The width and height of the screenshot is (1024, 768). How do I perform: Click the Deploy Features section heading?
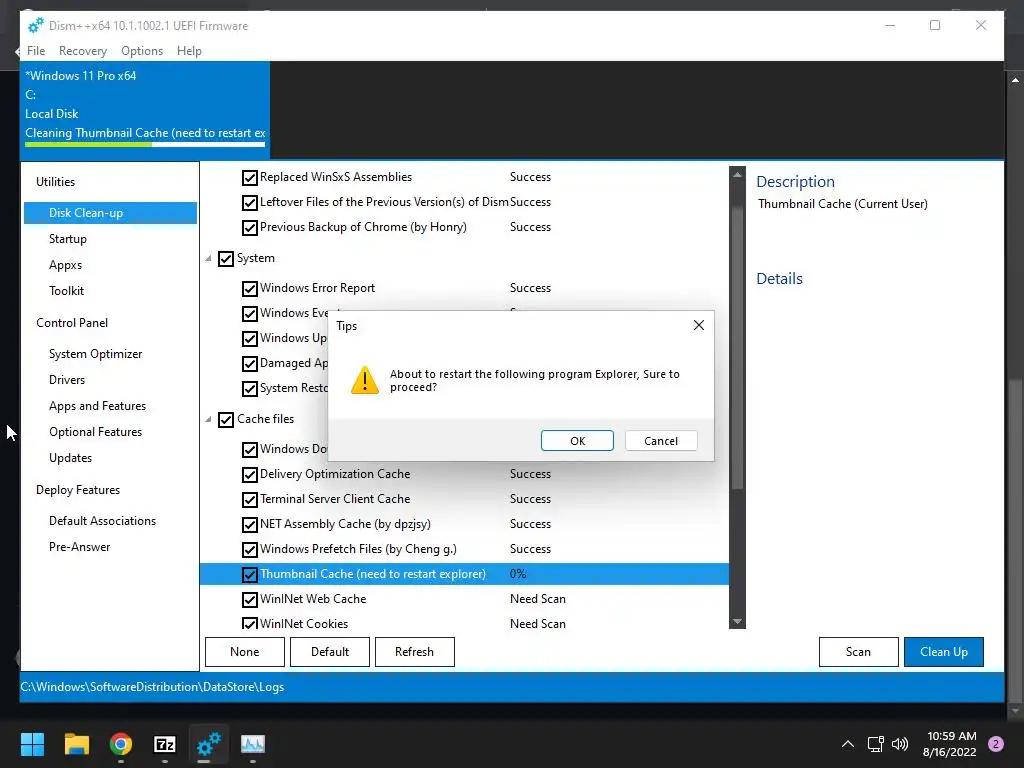coord(78,490)
